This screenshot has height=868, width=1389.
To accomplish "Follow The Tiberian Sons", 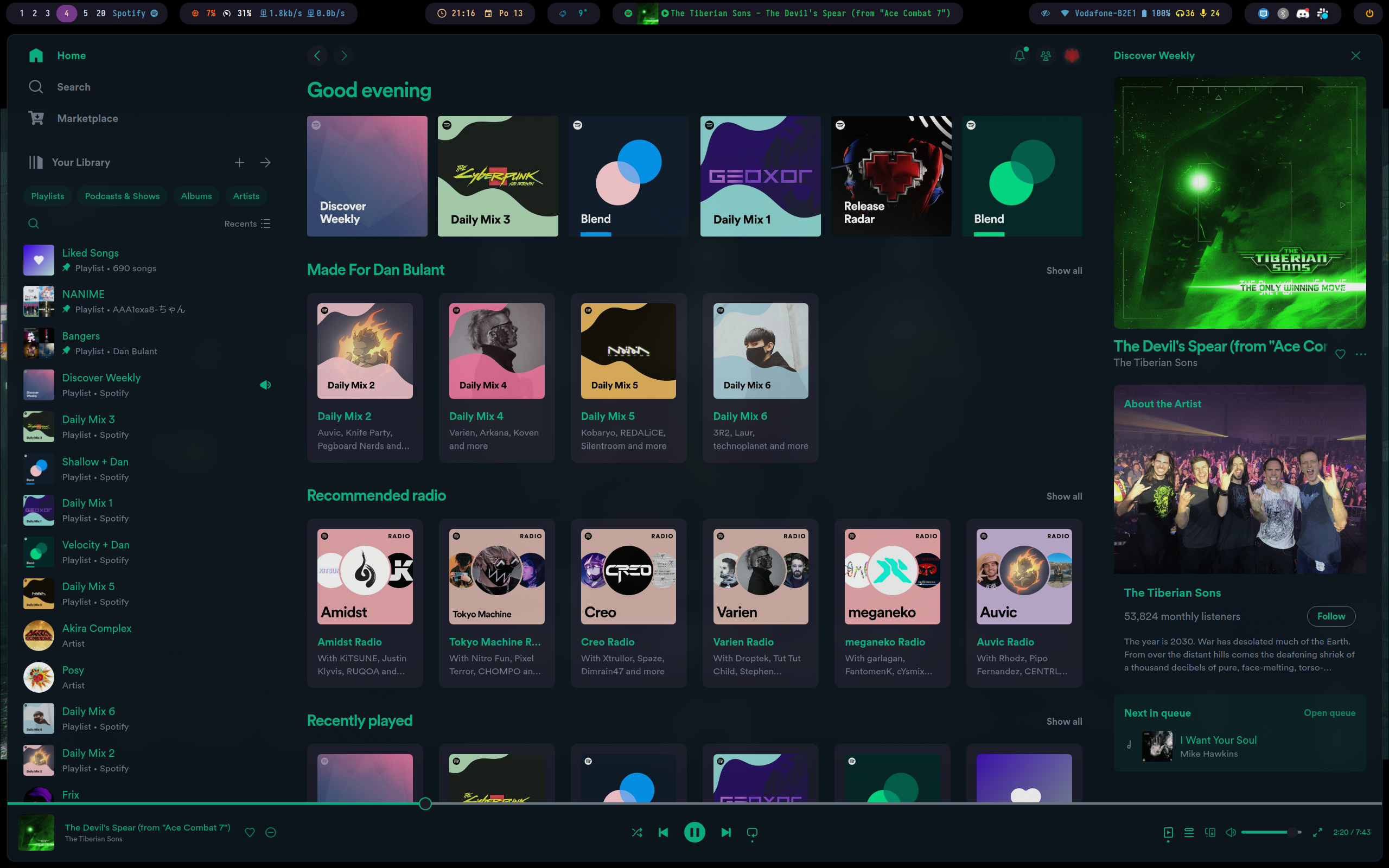I will (x=1331, y=616).
